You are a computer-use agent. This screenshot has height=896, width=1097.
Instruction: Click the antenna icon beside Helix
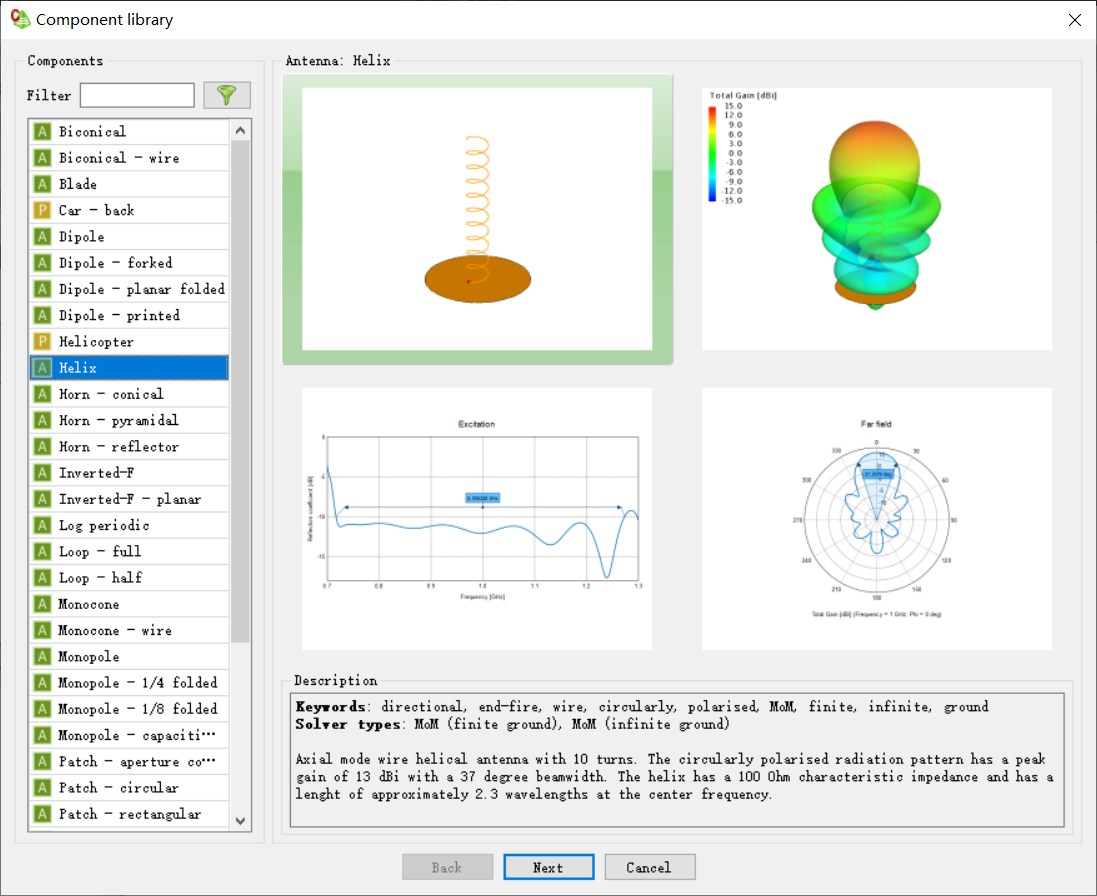[43, 368]
